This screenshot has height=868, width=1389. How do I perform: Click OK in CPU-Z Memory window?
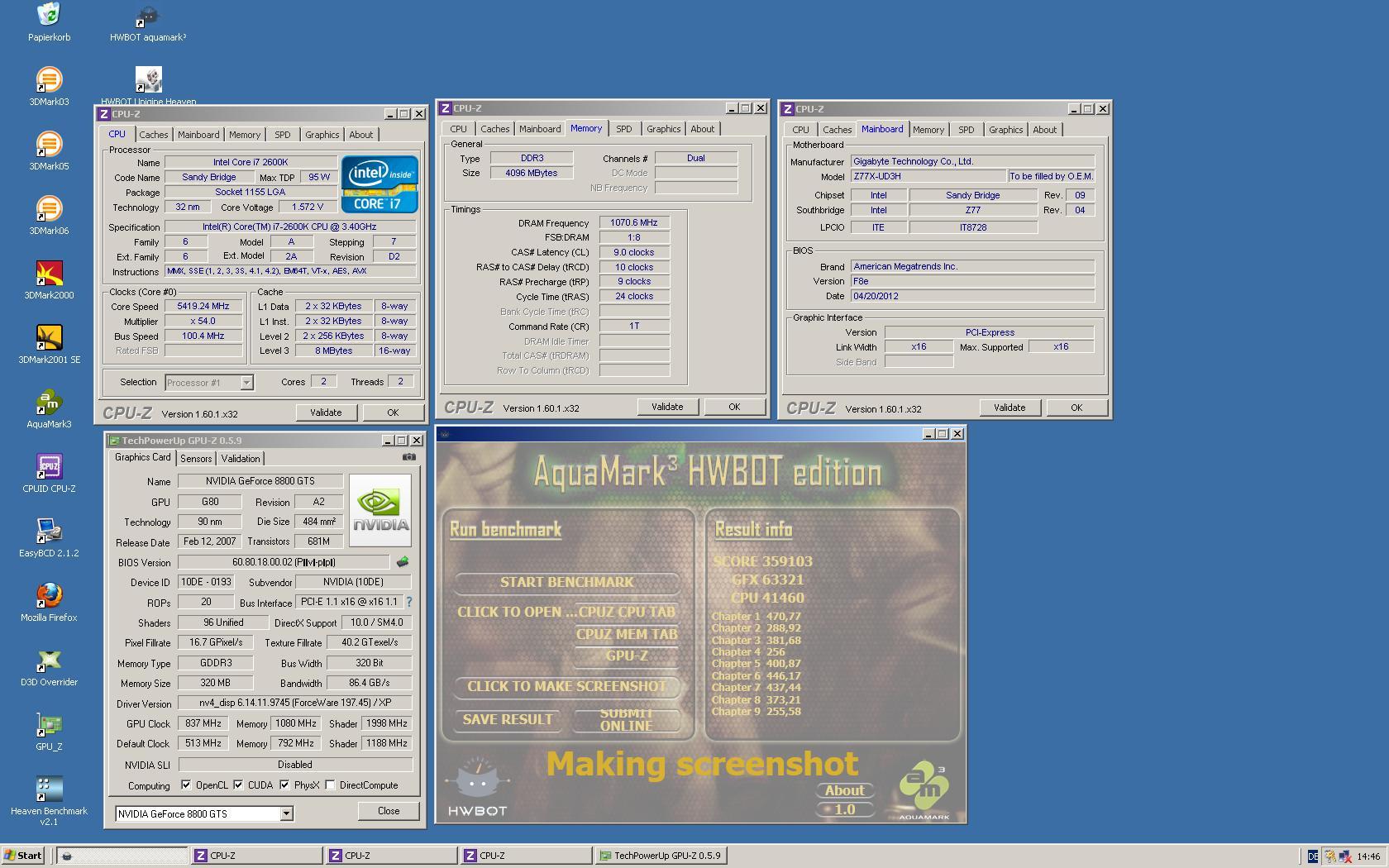pyautogui.click(x=734, y=407)
